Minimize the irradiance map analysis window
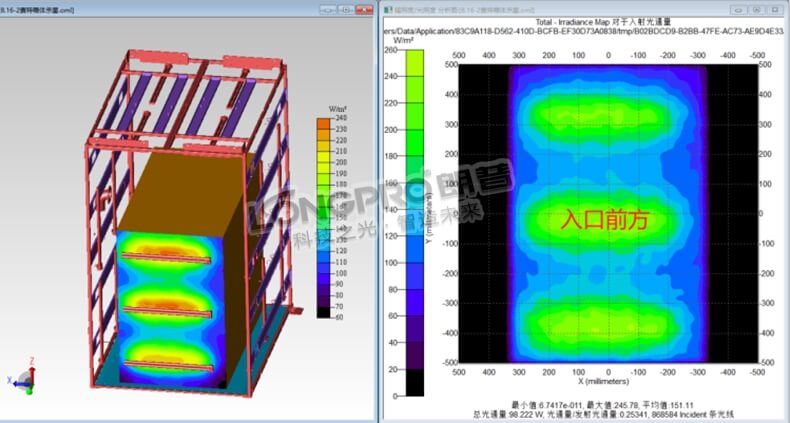790x423 pixels. [737, 8]
